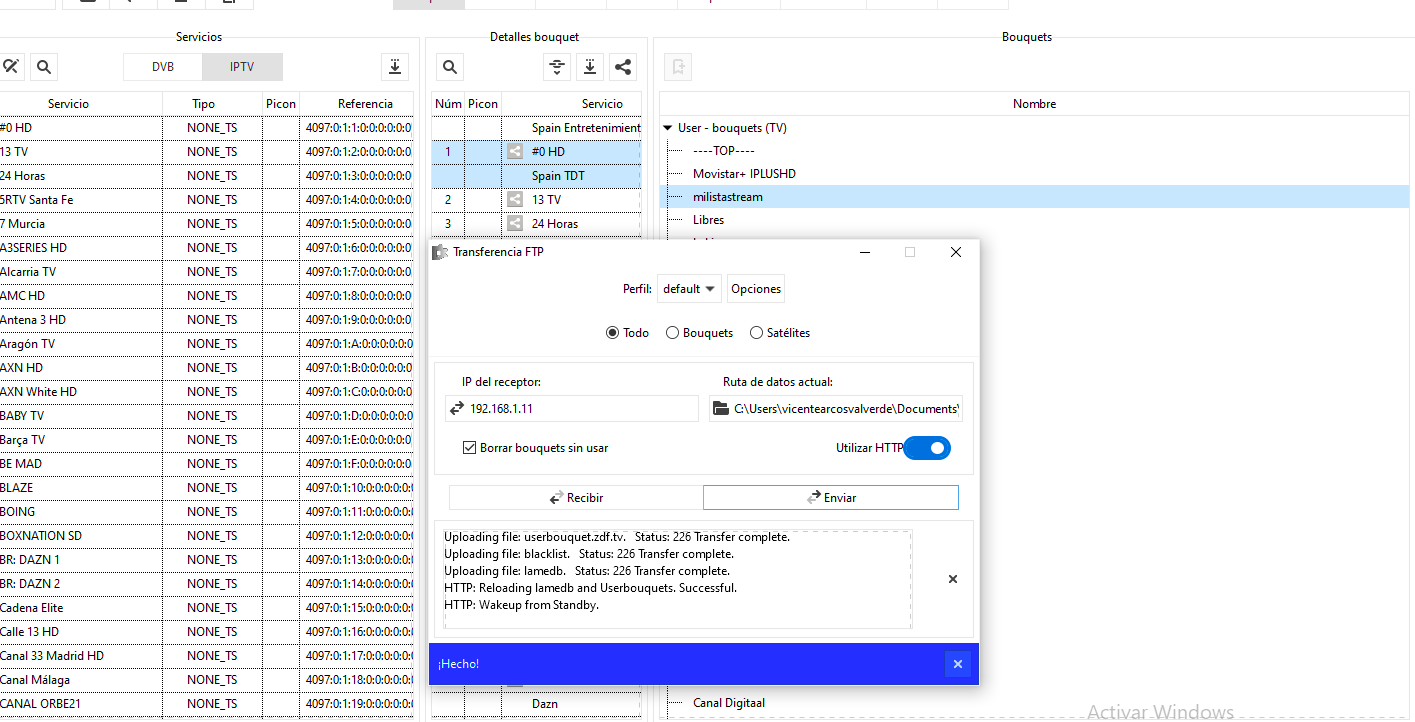Click the download-arrow icon in Servicios toolbar
Viewport: 1415px width, 722px height.
click(395, 67)
